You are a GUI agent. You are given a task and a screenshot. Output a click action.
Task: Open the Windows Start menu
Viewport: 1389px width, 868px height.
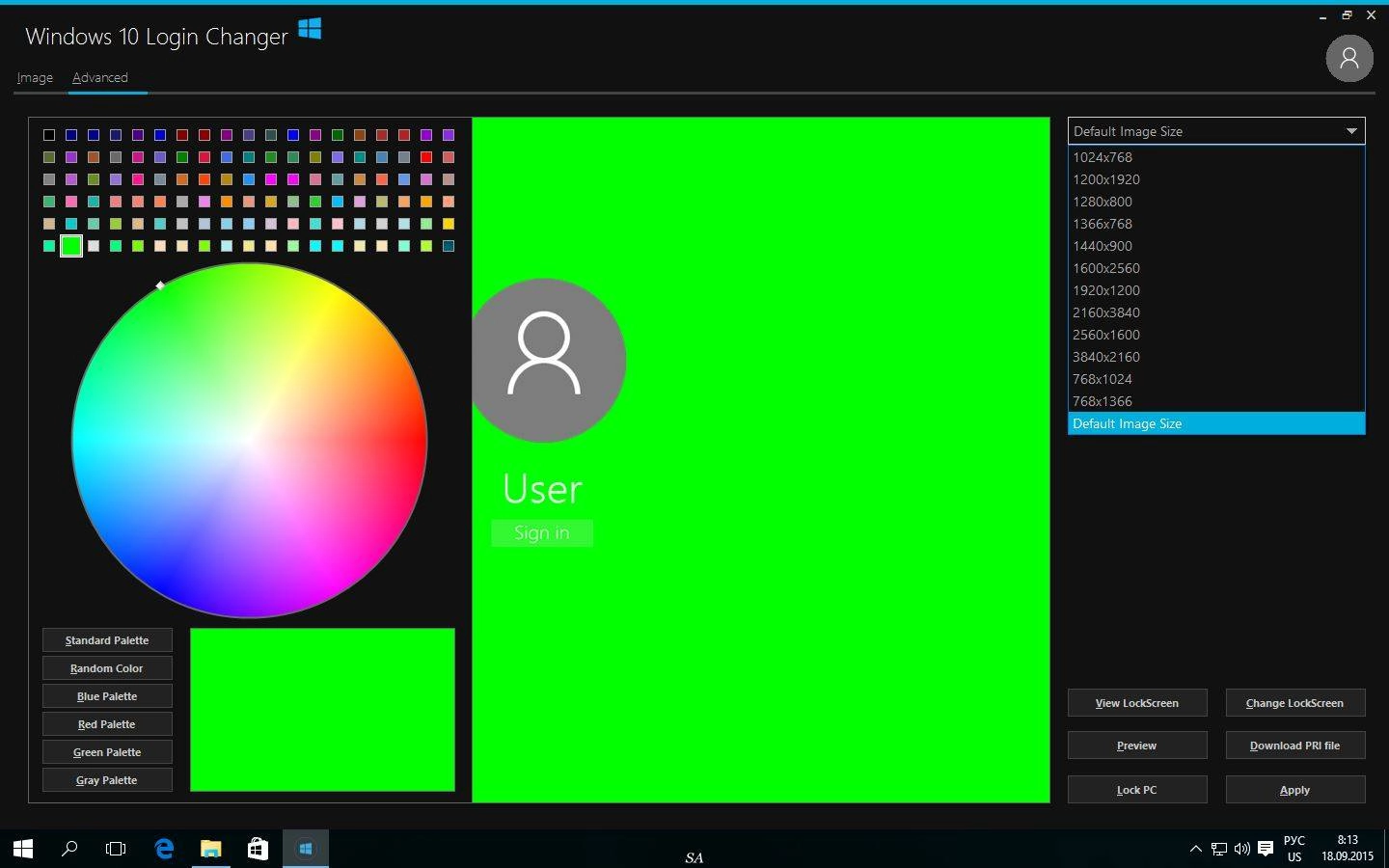point(23,849)
